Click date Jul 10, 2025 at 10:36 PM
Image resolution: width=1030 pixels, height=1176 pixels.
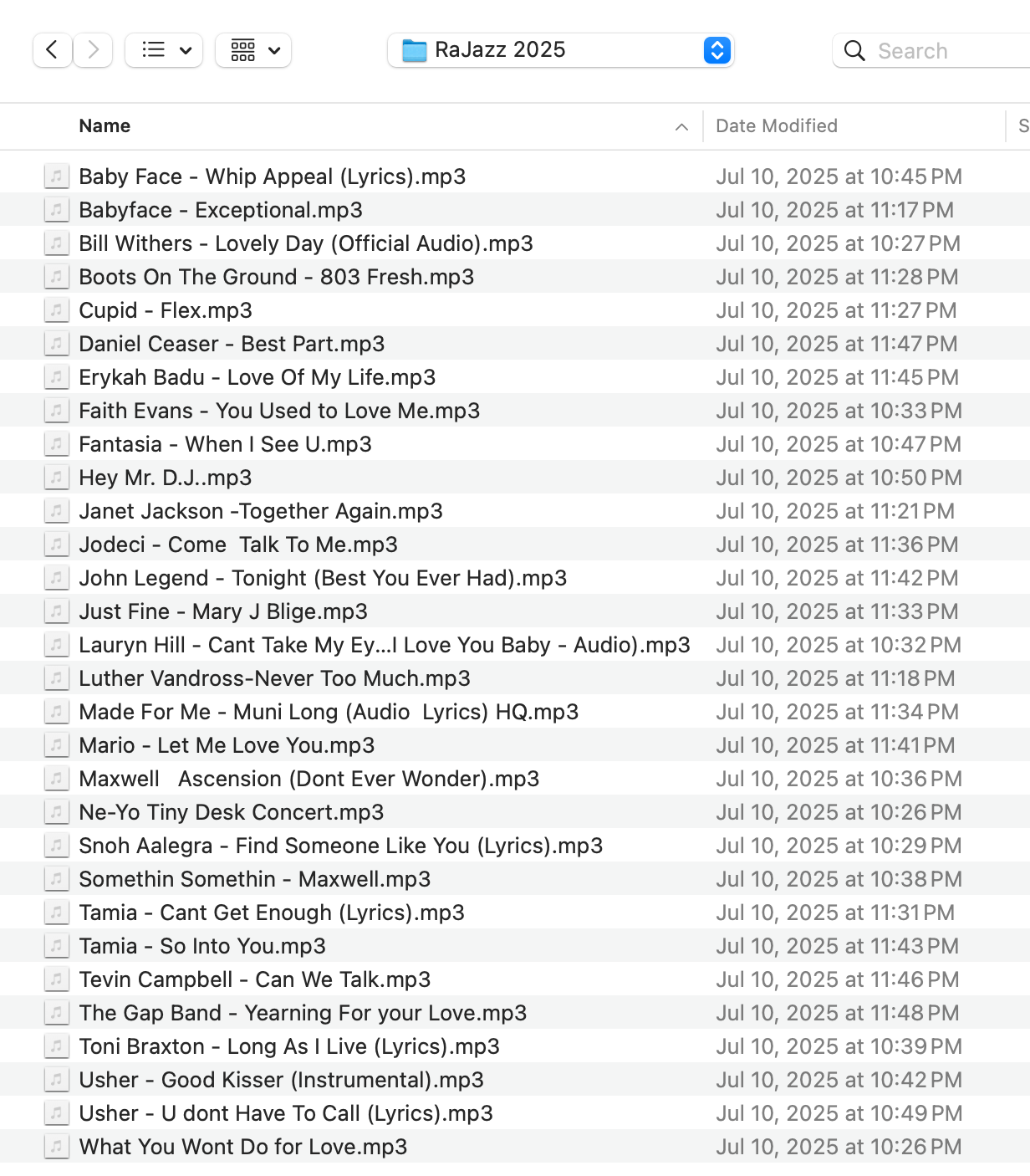click(x=839, y=779)
